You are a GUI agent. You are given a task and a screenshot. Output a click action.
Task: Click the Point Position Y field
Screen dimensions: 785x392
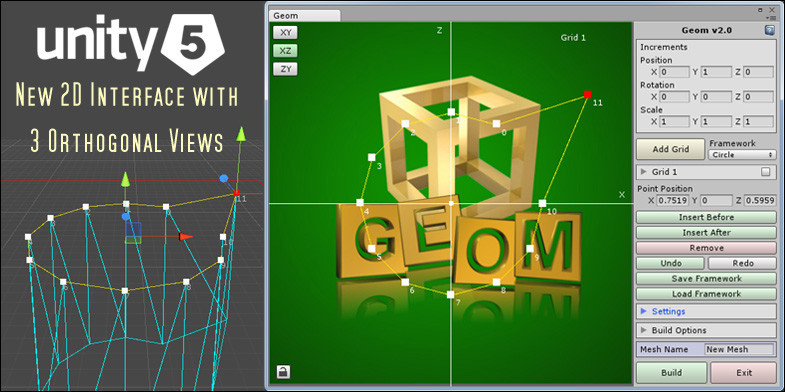click(716, 200)
